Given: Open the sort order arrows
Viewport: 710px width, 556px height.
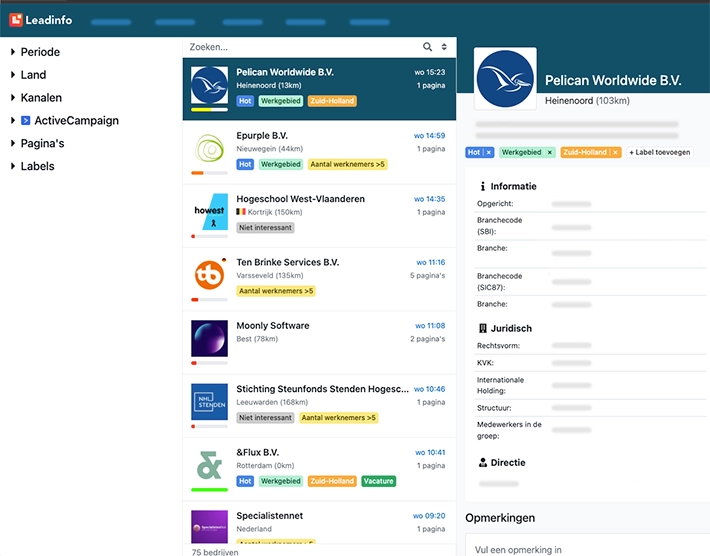Looking at the screenshot, I should point(444,47).
